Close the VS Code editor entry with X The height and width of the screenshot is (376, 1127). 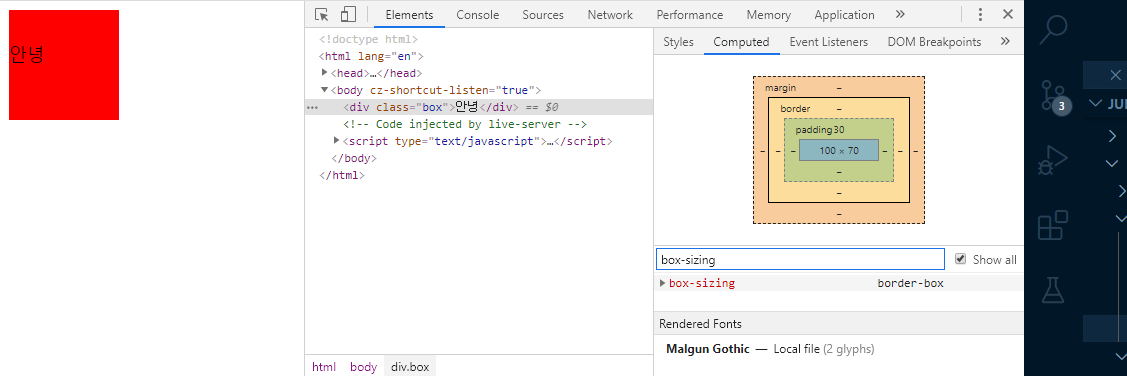(x=1115, y=75)
